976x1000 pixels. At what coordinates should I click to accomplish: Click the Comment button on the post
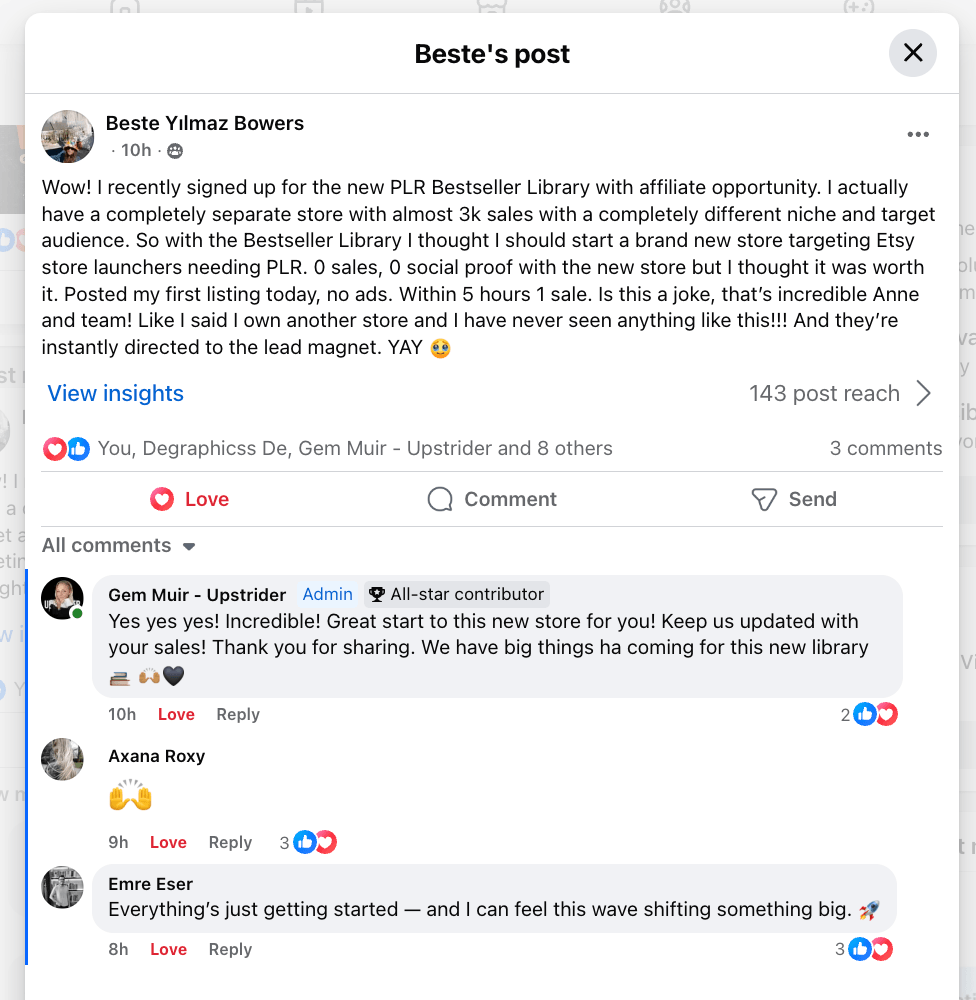492,499
